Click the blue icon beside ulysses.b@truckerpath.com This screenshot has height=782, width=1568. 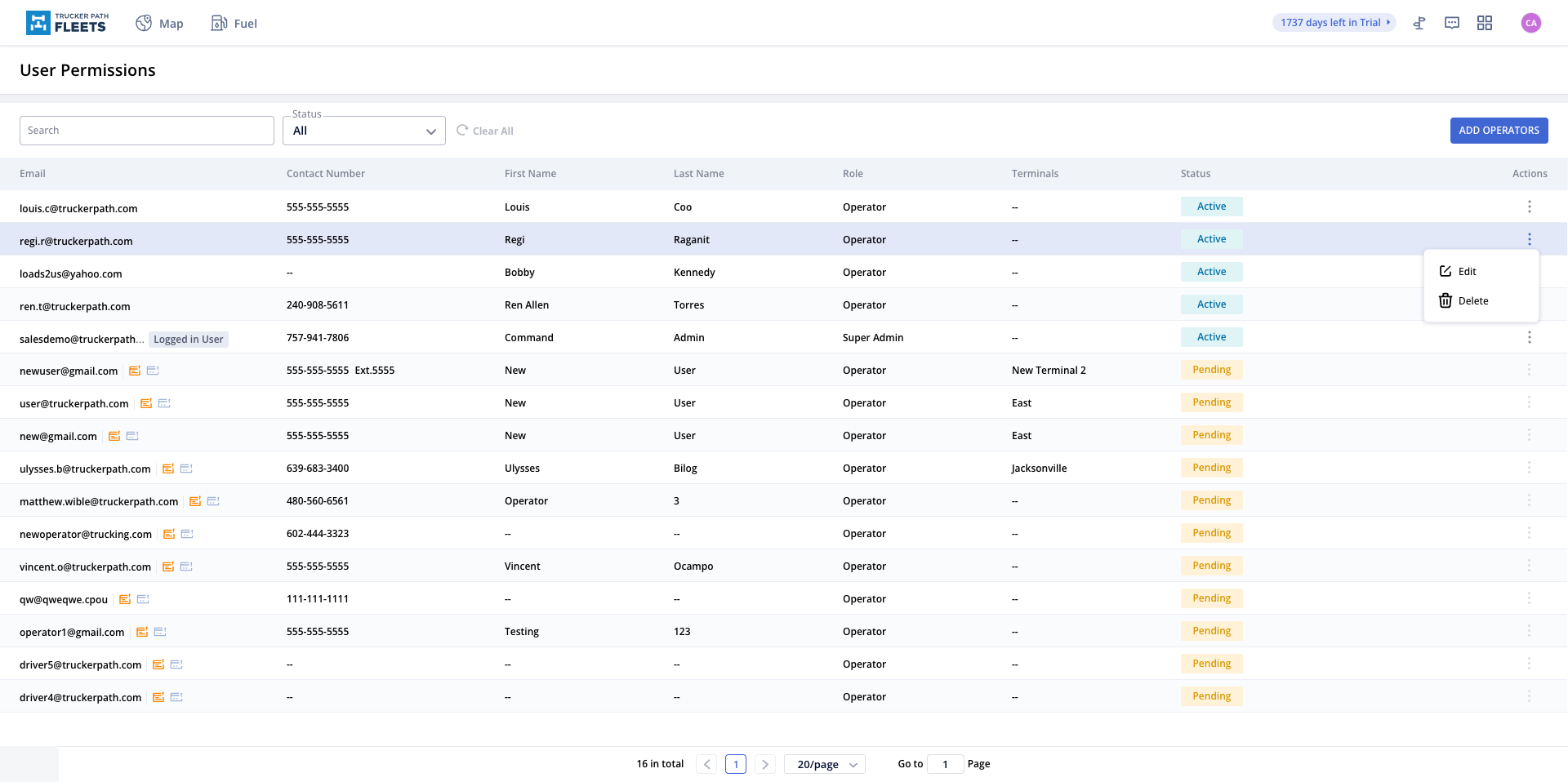186,469
